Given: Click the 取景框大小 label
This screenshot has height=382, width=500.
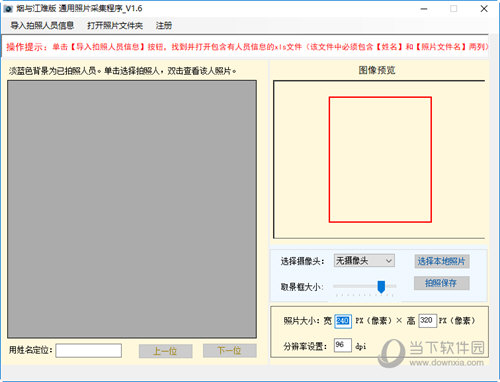Looking at the screenshot, I should pos(302,287).
